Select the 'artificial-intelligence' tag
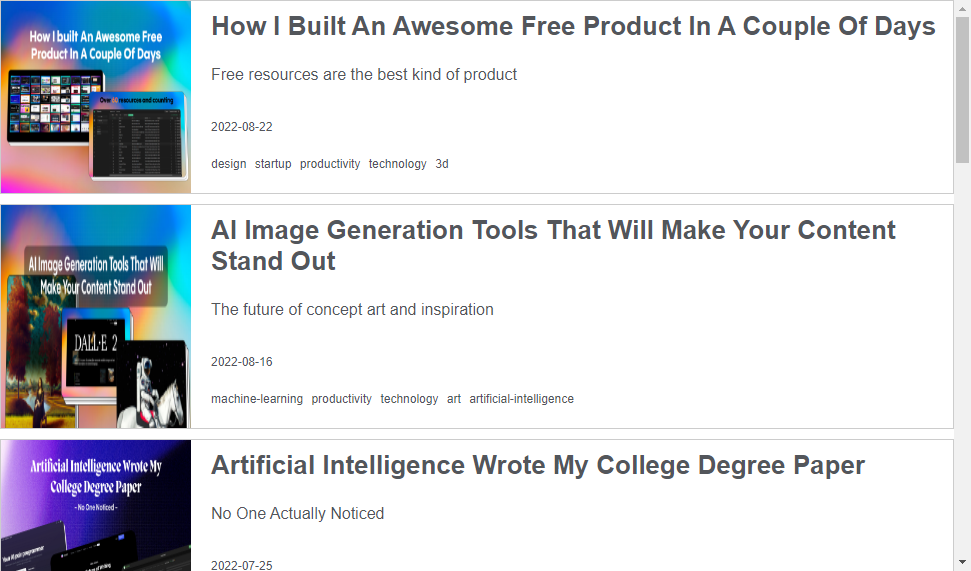The width and height of the screenshot is (971, 571). tap(521, 399)
